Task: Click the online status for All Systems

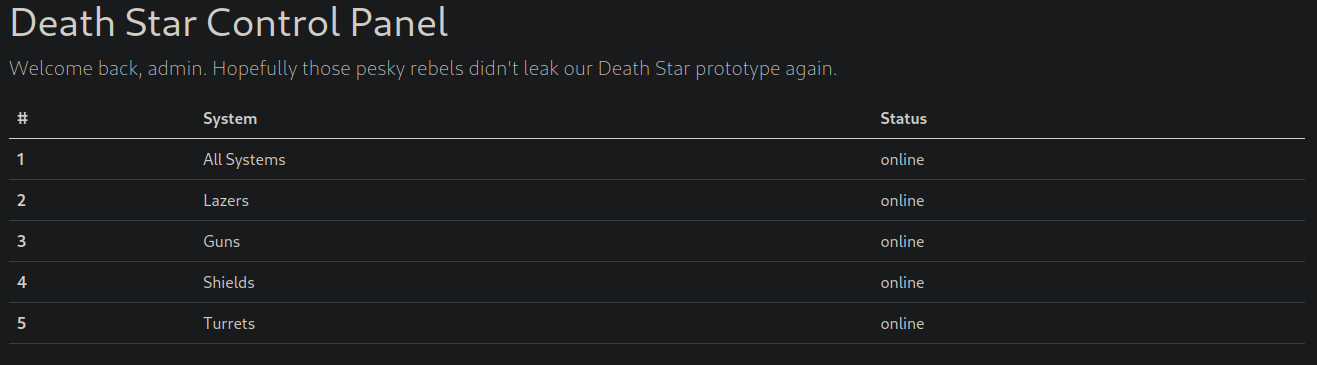Action: click(902, 159)
